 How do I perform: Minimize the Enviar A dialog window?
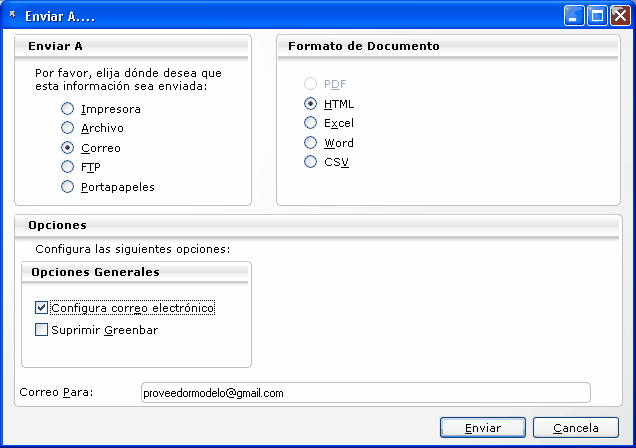pyautogui.click(x=574, y=15)
